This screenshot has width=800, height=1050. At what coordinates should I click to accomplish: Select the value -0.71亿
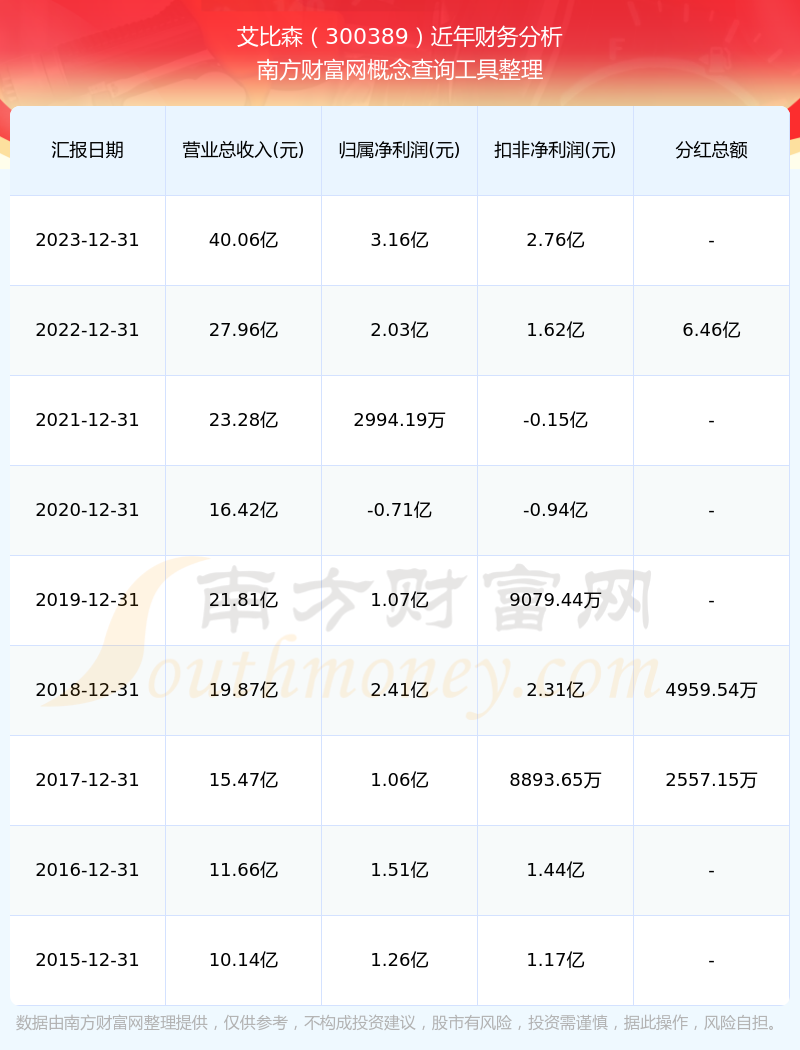coord(399,510)
